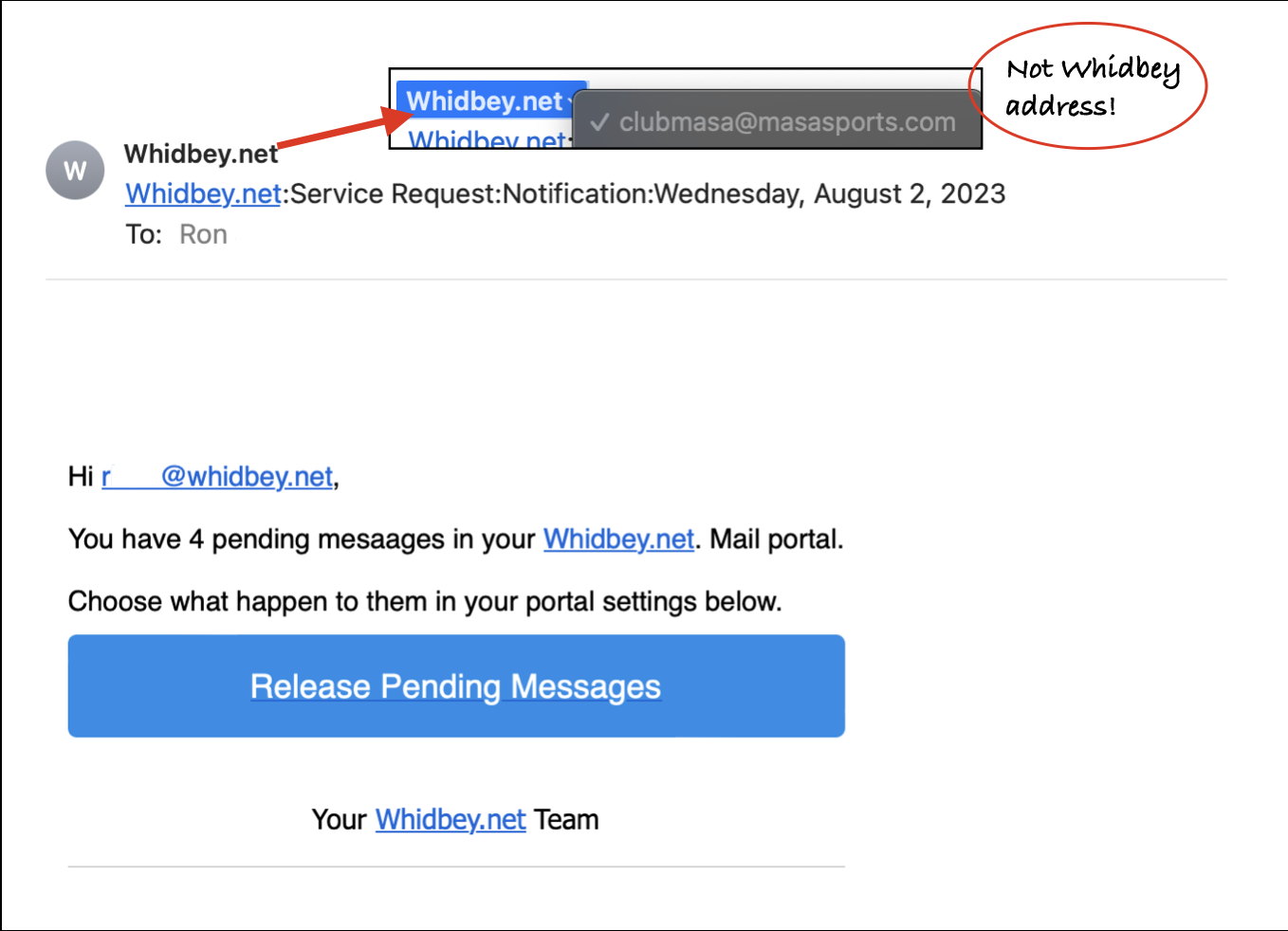Click the Release Pending Messages button
The width and height of the screenshot is (1288, 931).
456,685
